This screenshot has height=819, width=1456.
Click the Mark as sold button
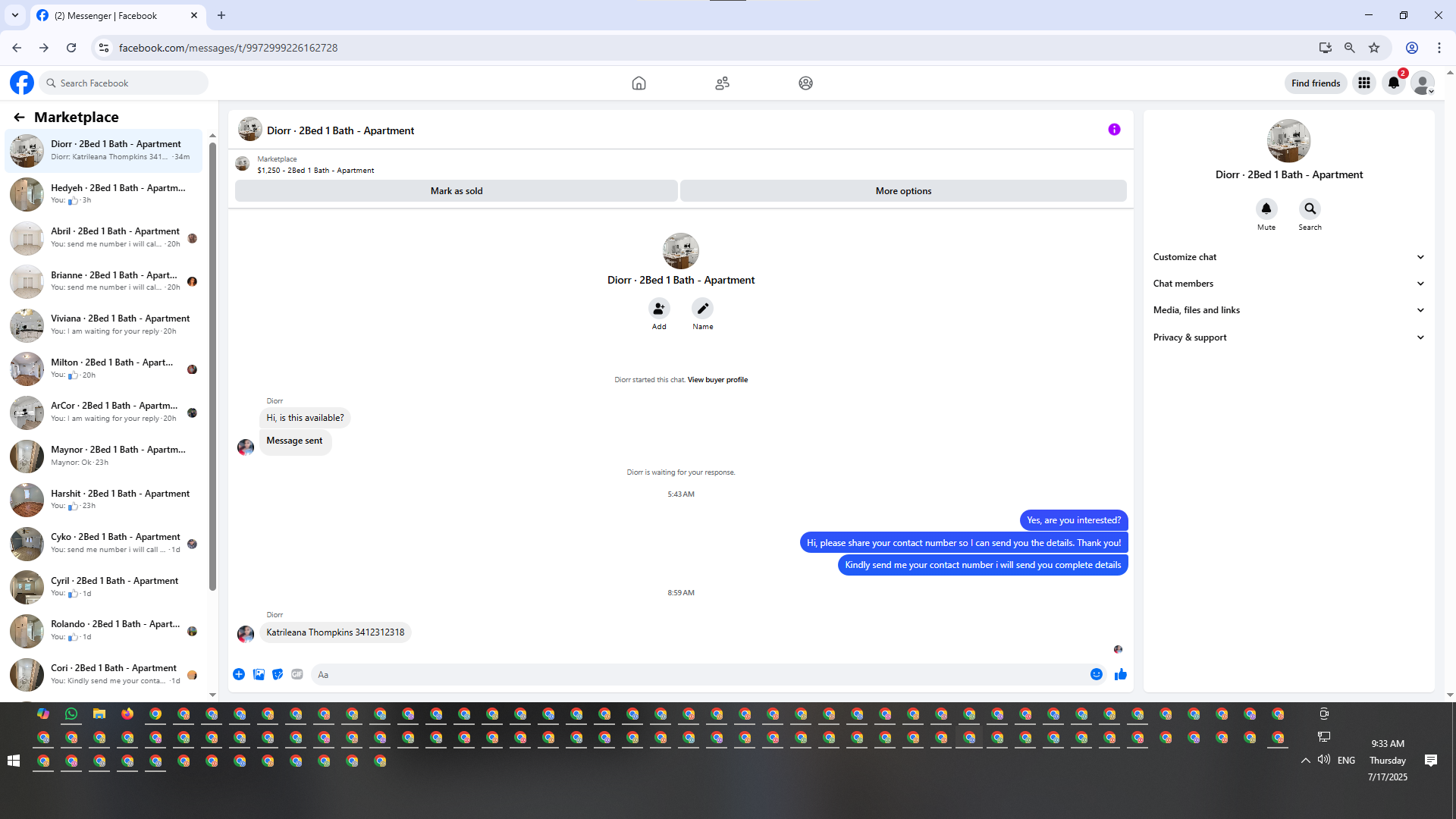tap(457, 191)
